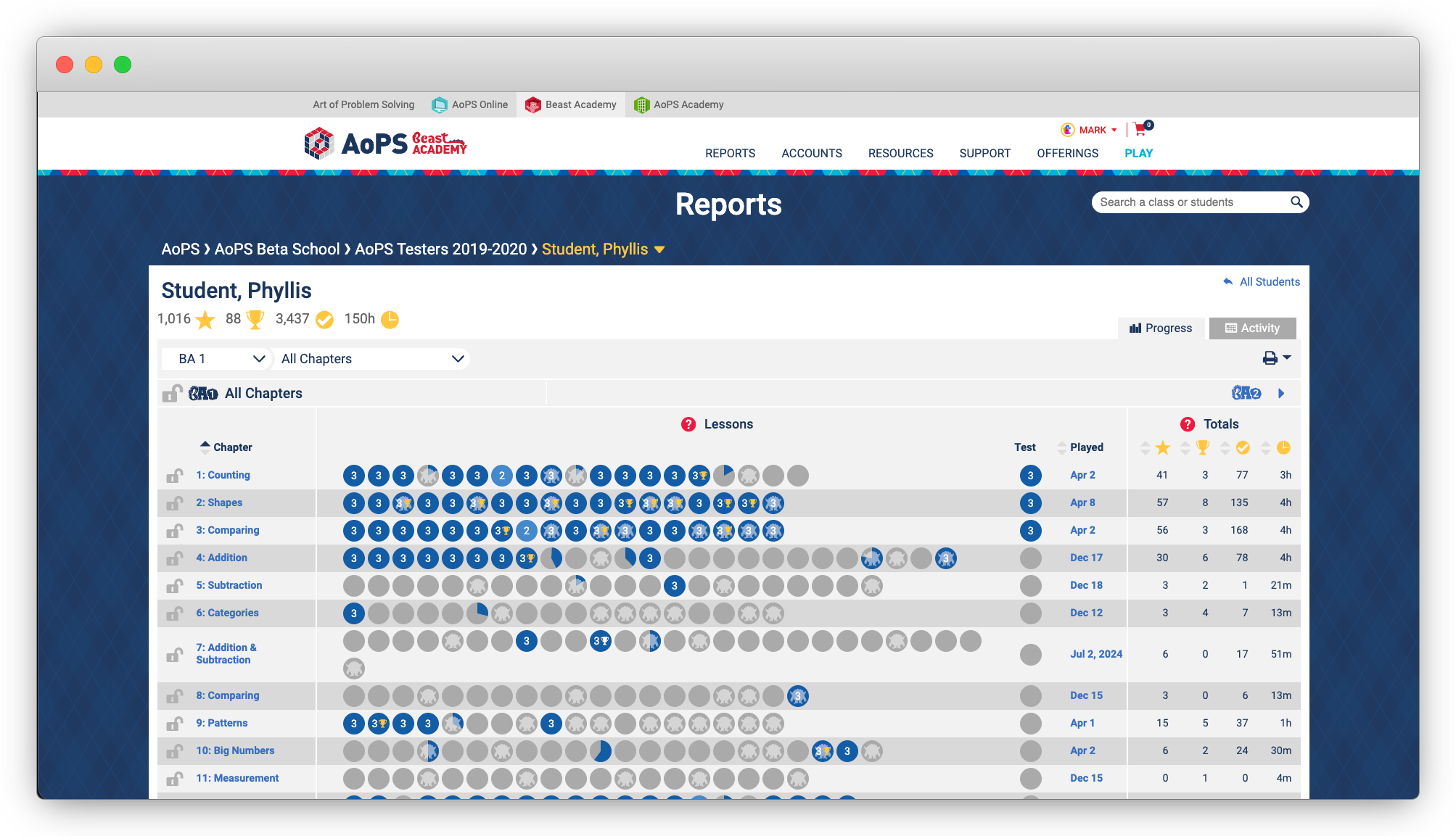
Task: Click the All Students back arrow icon
Action: click(1228, 281)
